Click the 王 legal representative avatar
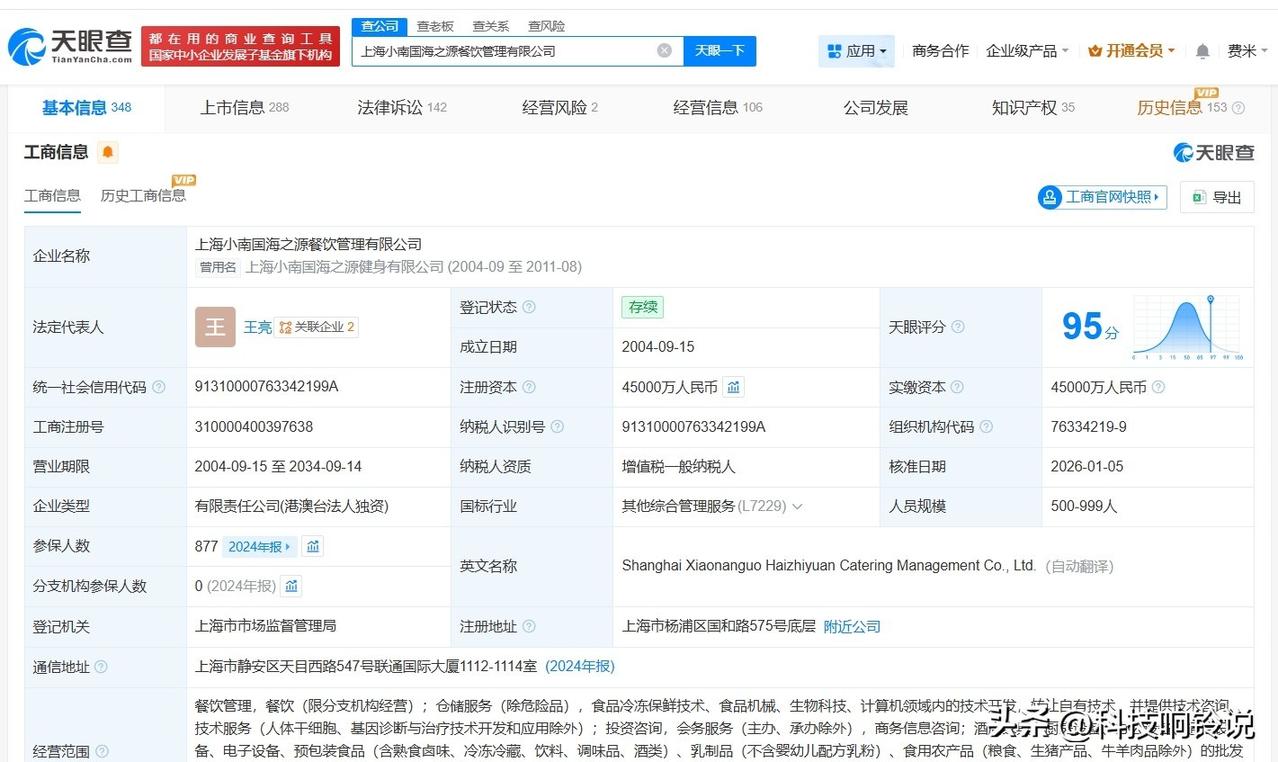 tap(215, 327)
